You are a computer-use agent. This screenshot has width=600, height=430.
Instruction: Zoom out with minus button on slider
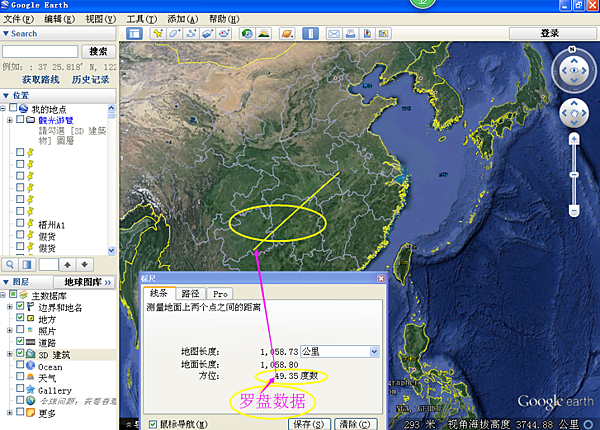coord(574,210)
